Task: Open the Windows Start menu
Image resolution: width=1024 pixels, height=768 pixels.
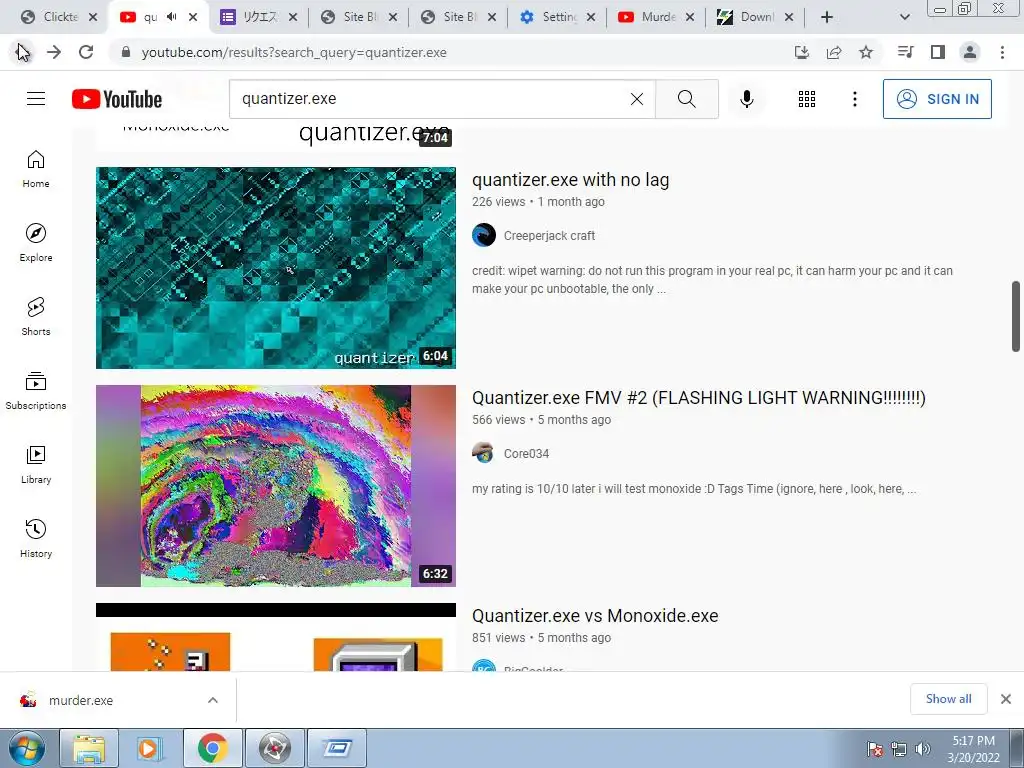Action: (26, 748)
